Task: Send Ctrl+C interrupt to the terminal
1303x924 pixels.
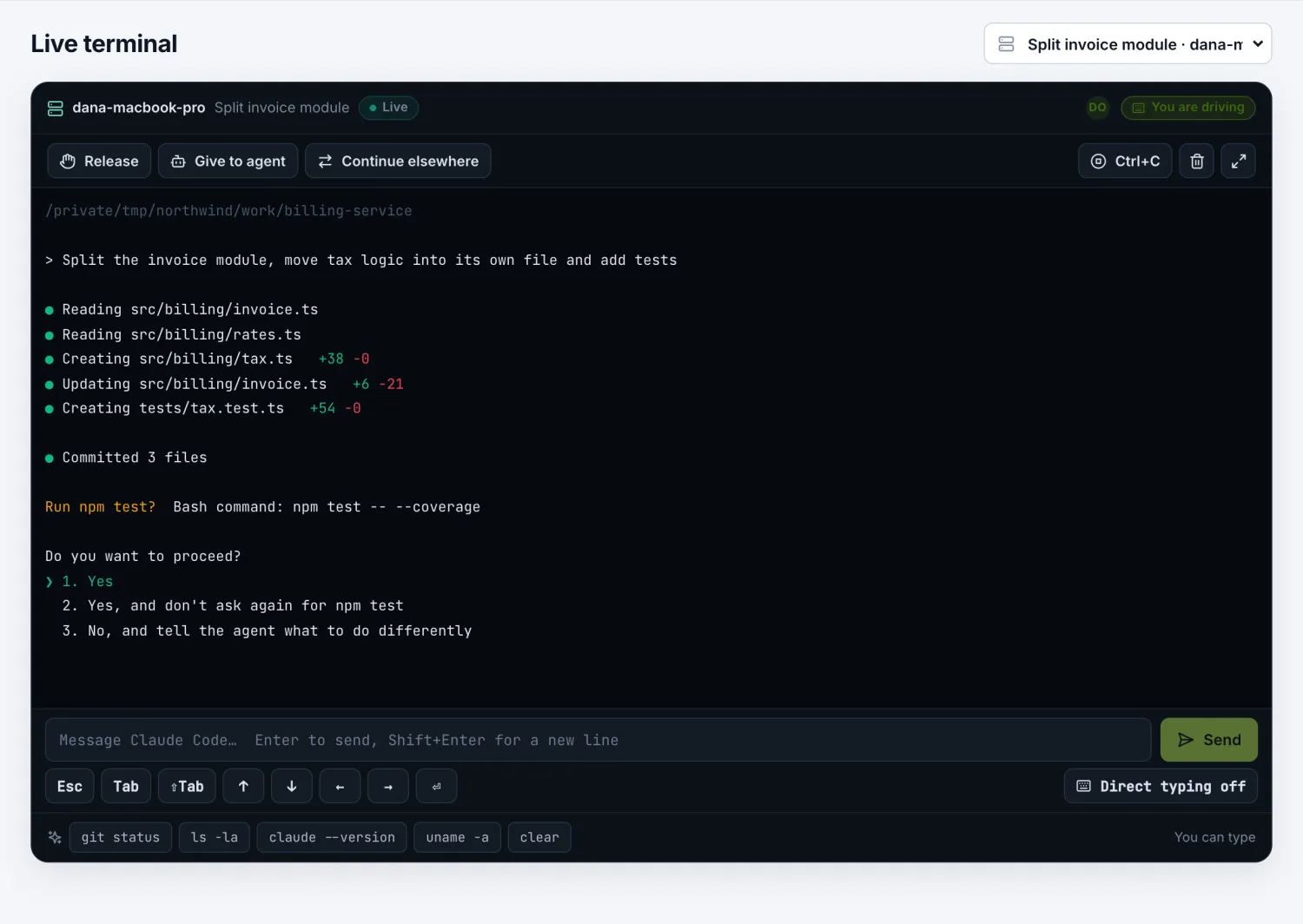Action: (x=1125, y=161)
